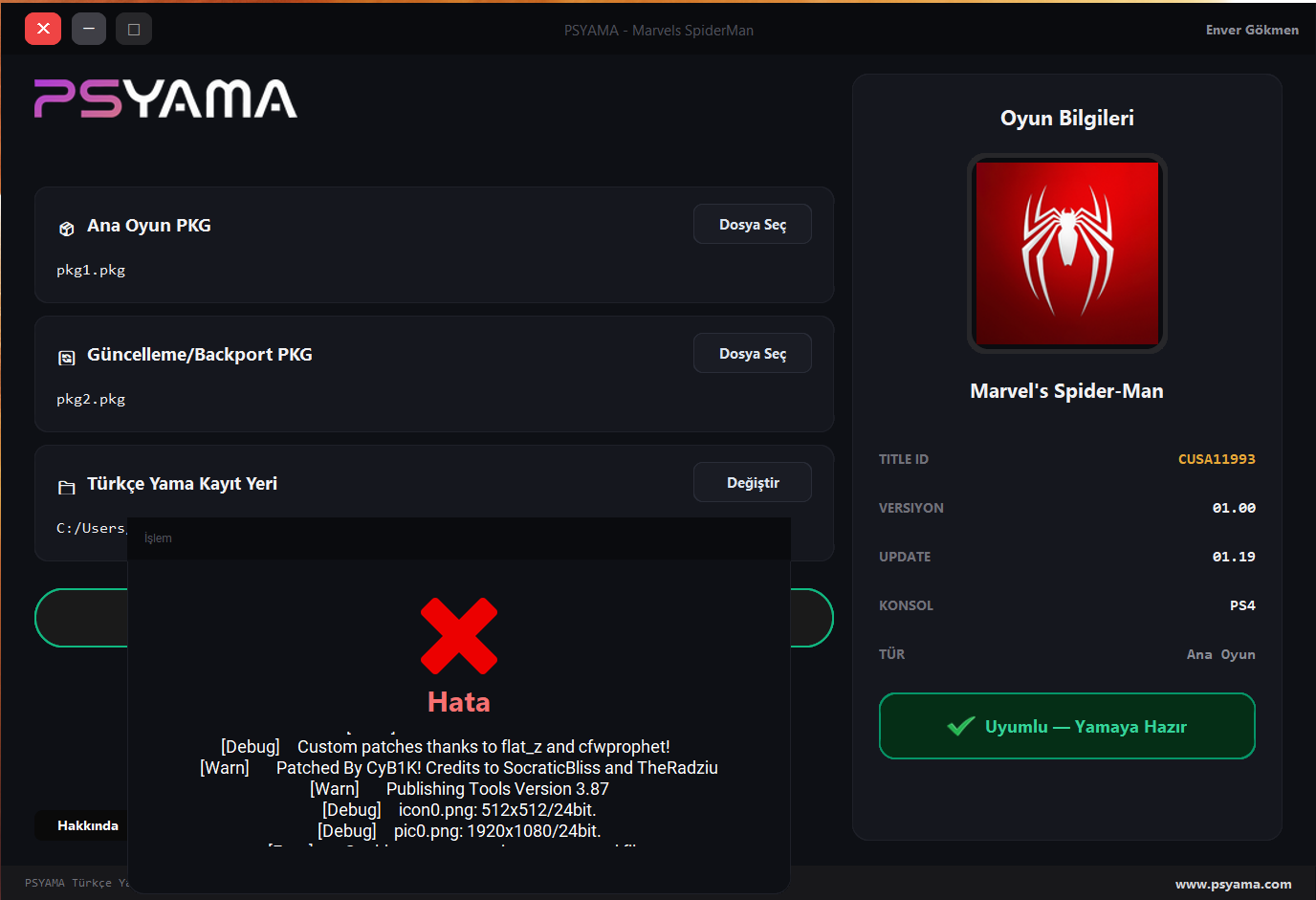Click the İşlem dialog title

coord(158,538)
